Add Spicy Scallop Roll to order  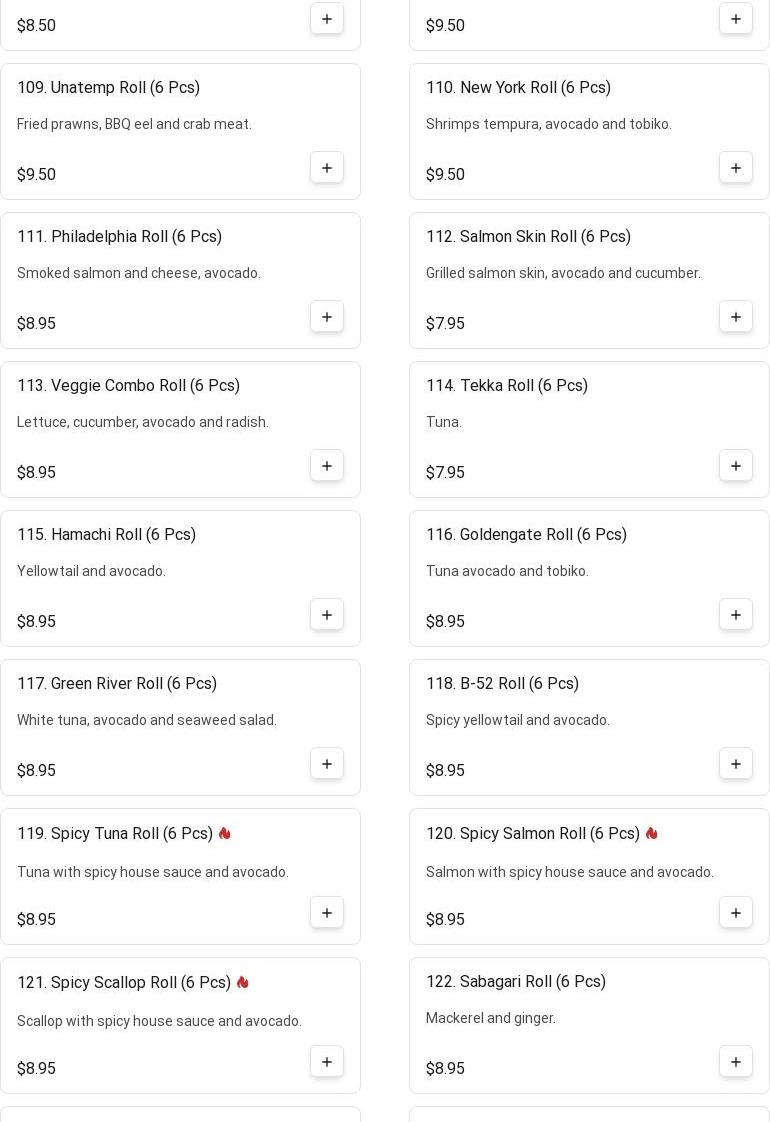(327, 1062)
